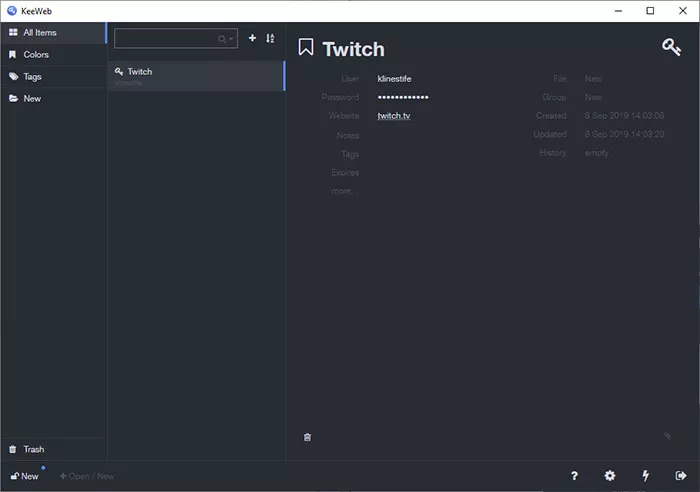Open the Trash in sidebar
700x492 pixels.
click(54, 449)
